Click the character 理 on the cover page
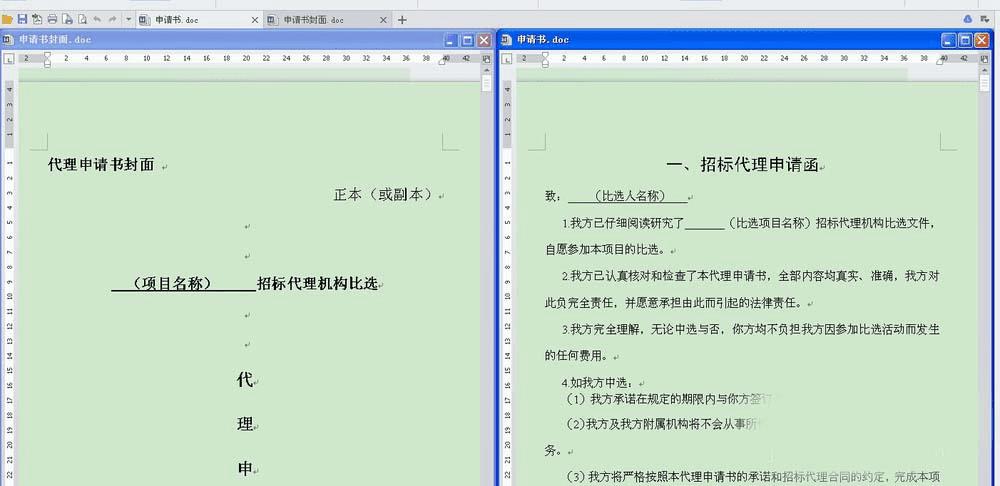 245,425
